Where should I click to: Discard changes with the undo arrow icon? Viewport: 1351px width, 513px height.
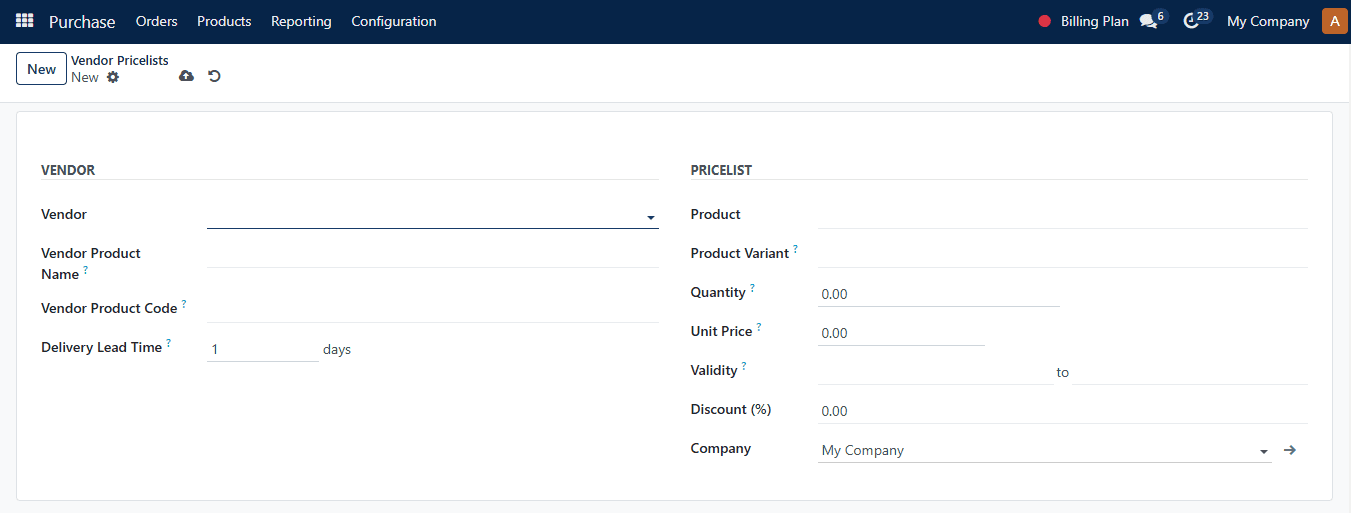[214, 76]
